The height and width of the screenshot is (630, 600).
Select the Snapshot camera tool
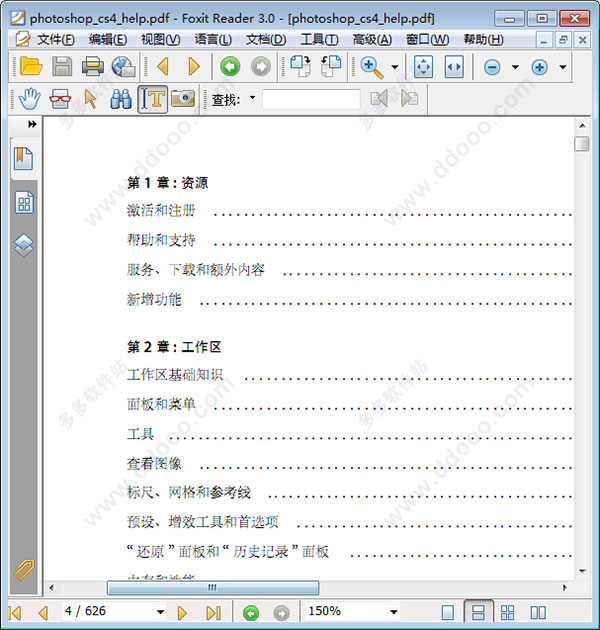click(x=183, y=98)
